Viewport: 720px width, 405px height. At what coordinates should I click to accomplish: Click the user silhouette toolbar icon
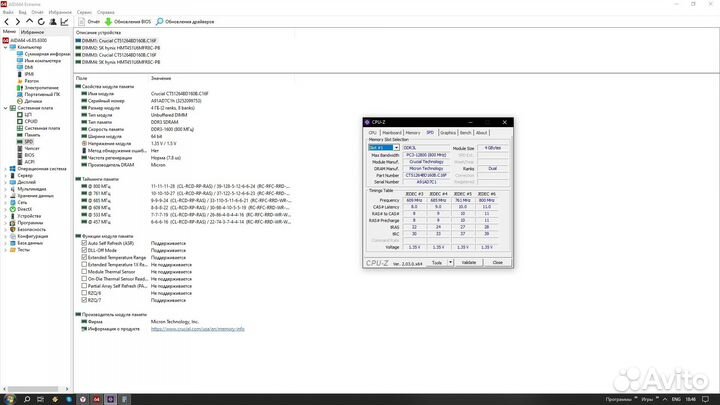click(53, 22)
